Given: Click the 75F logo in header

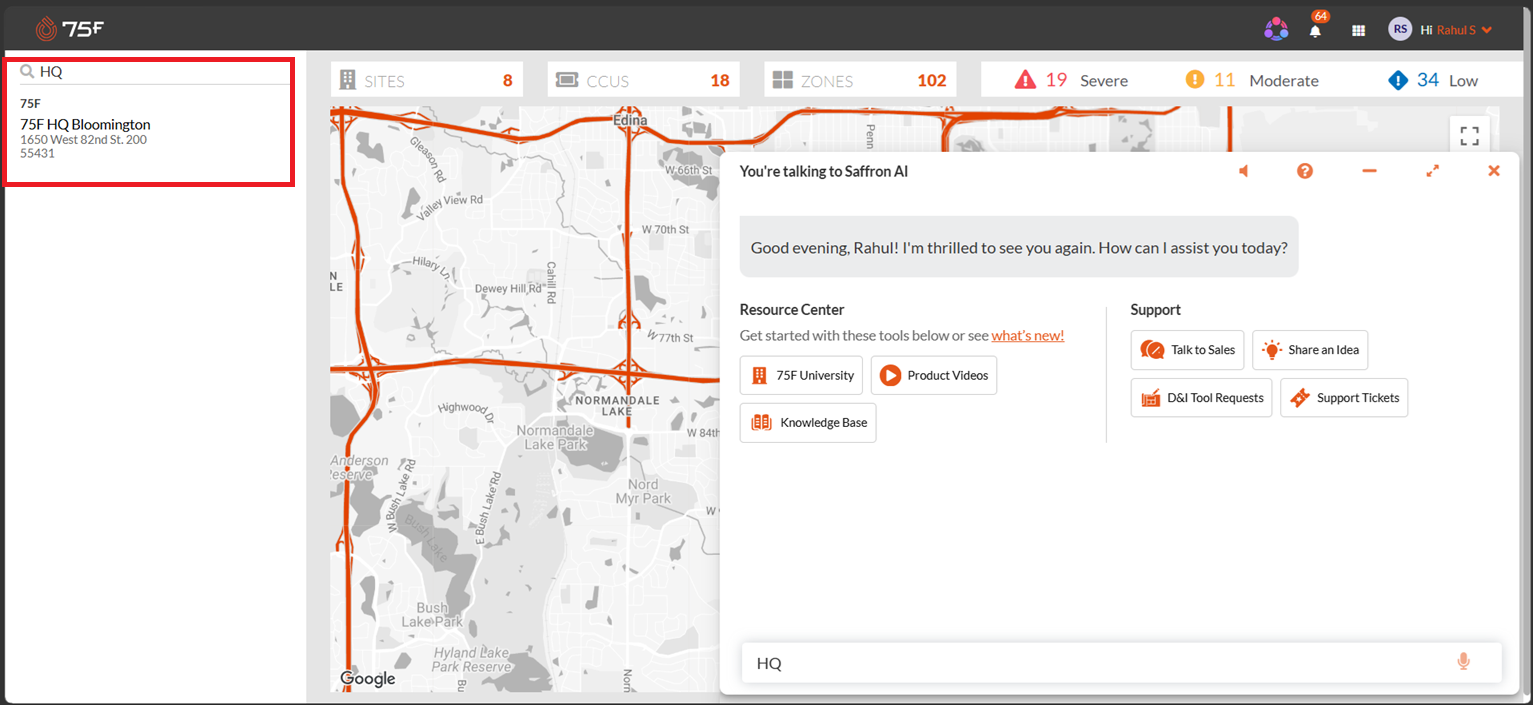Looking at the screenshot, I should (x=69, y=29).
